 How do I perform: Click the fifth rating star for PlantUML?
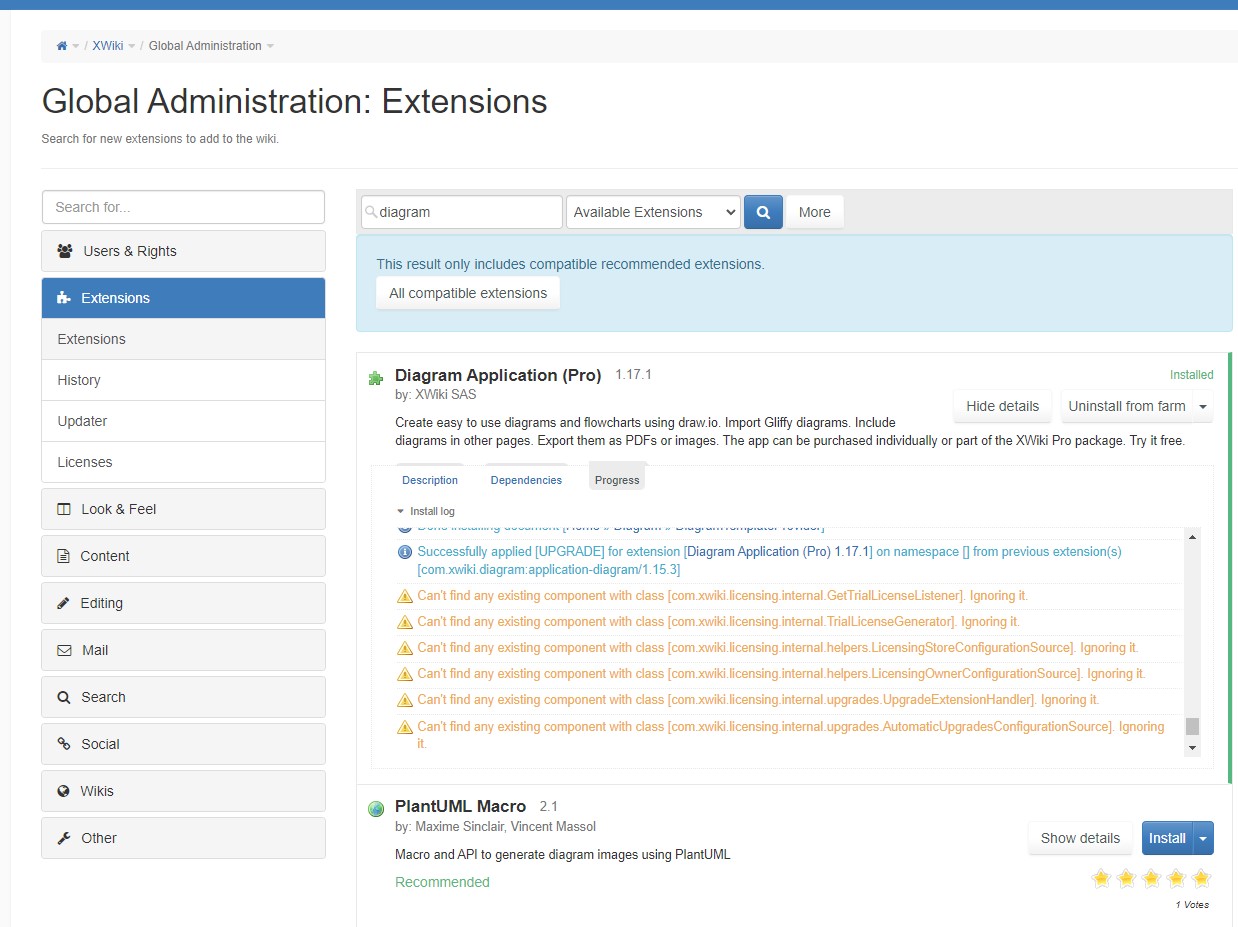pos(1201,879)
